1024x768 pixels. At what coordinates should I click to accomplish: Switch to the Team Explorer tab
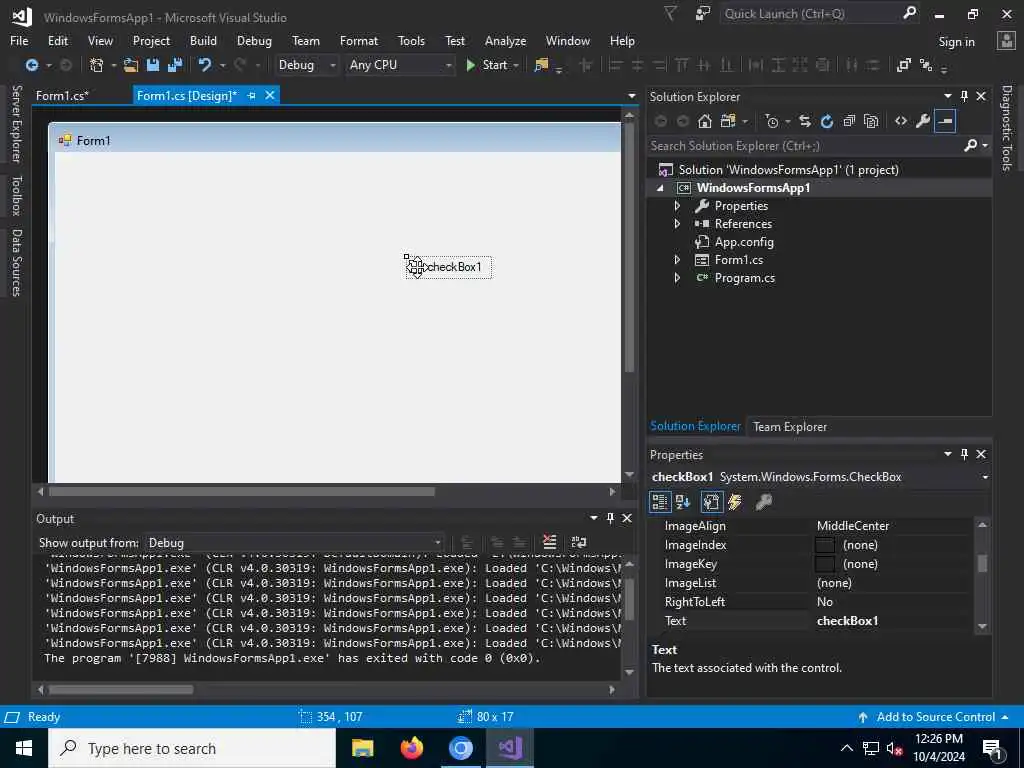[x=790, y=426]
